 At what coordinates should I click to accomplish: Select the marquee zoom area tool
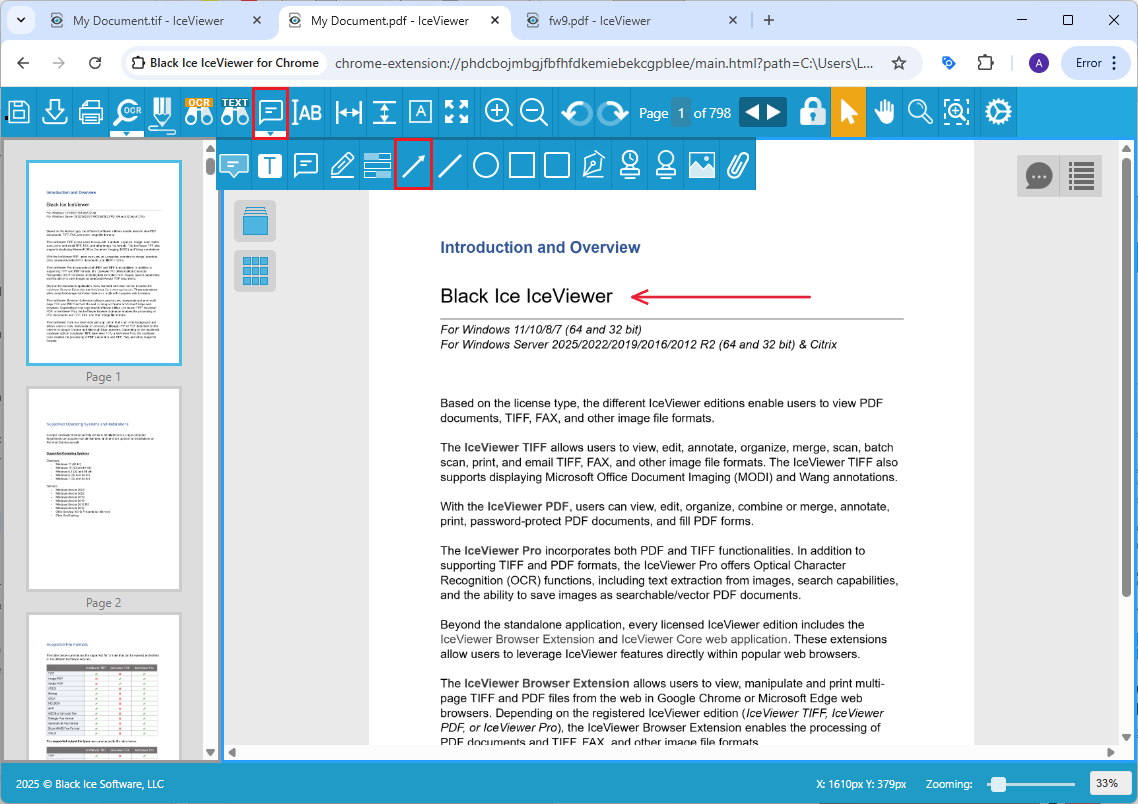[957, 112]
